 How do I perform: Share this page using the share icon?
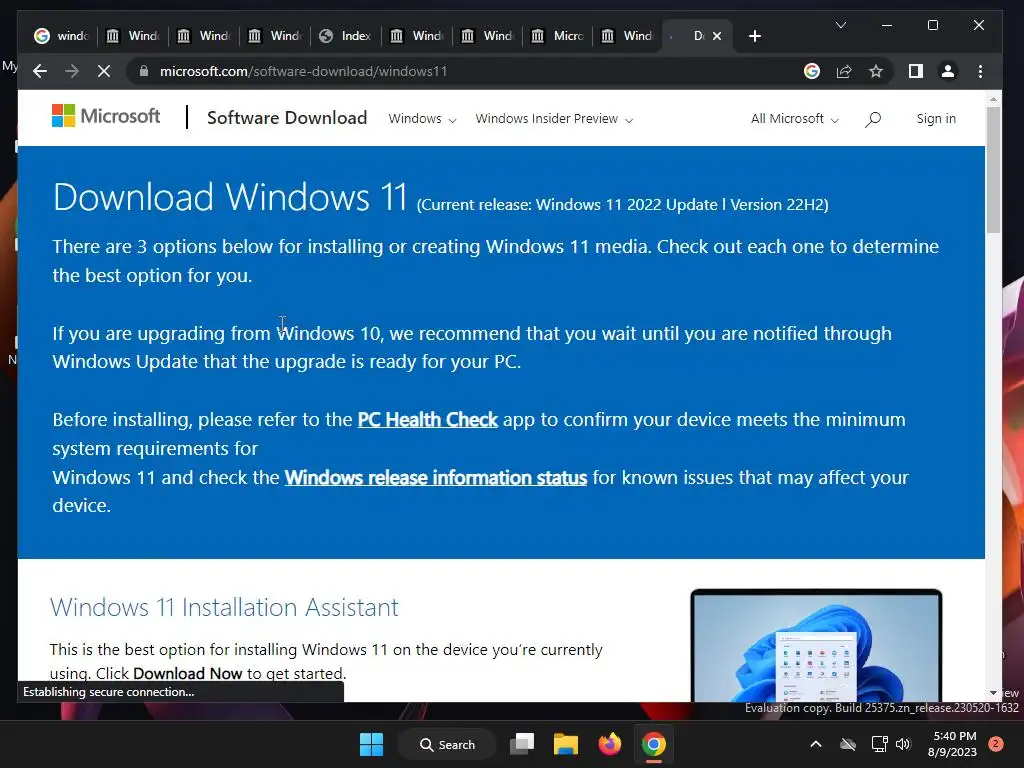[x=844, y=71]
